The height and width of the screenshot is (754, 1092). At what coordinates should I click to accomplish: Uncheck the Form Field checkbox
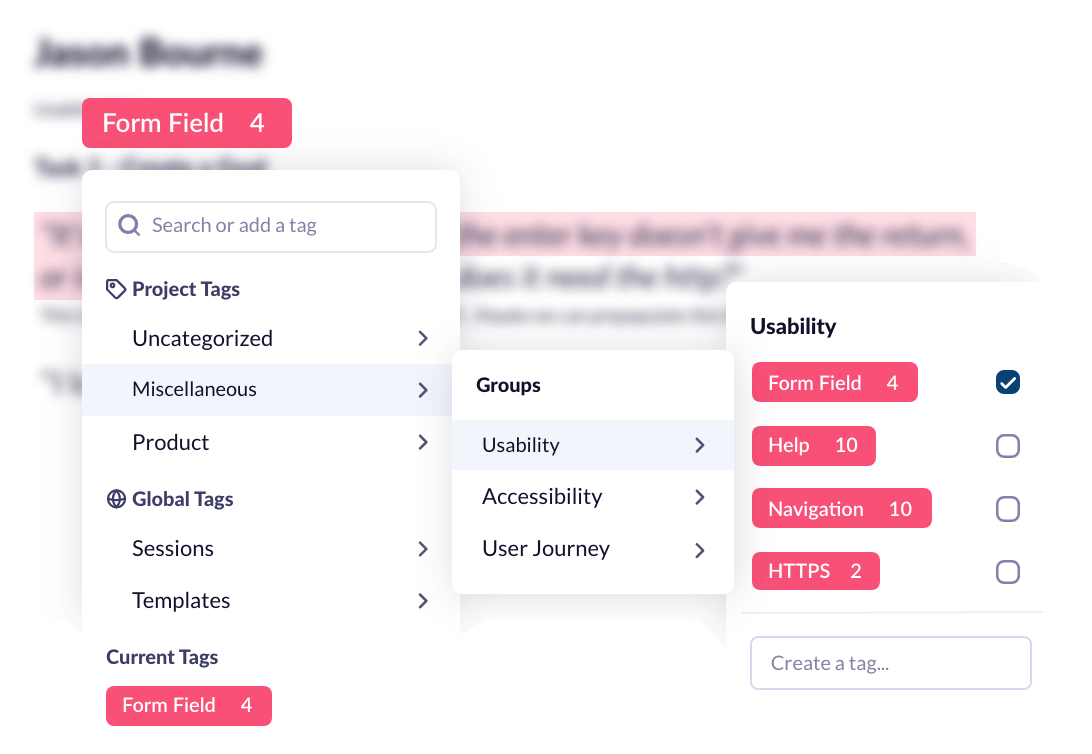tap(1008, 382)
